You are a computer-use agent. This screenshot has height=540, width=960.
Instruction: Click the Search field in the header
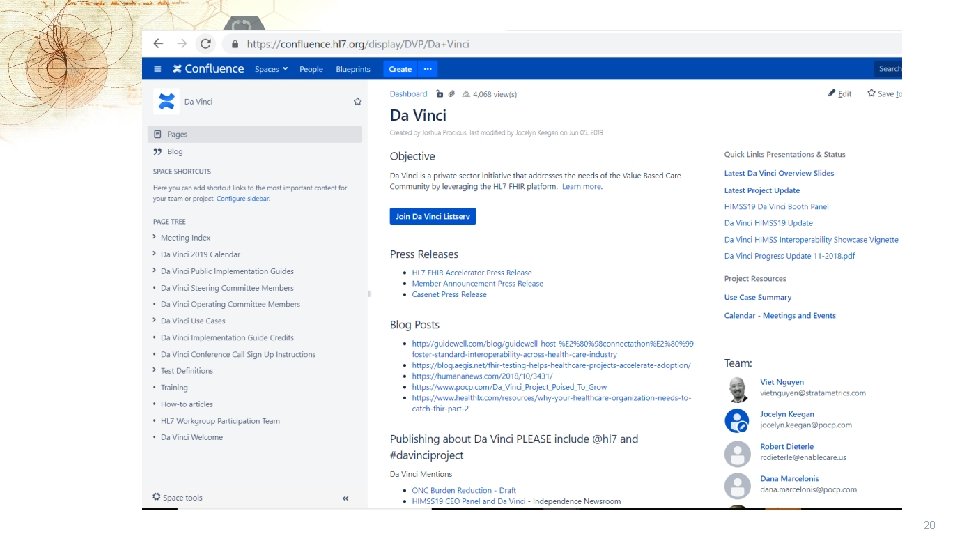coord(888,69)
